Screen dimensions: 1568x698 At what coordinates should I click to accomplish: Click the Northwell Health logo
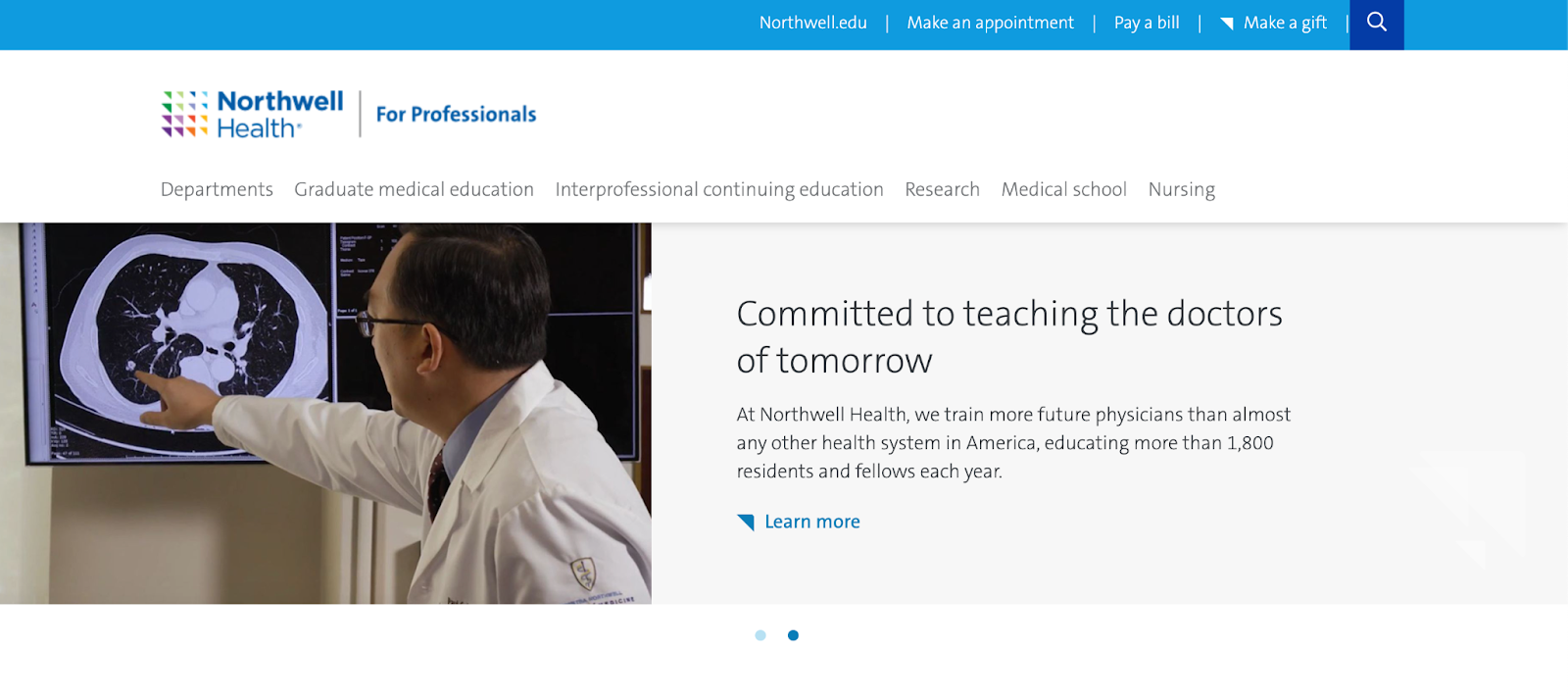tap(253, 115)
